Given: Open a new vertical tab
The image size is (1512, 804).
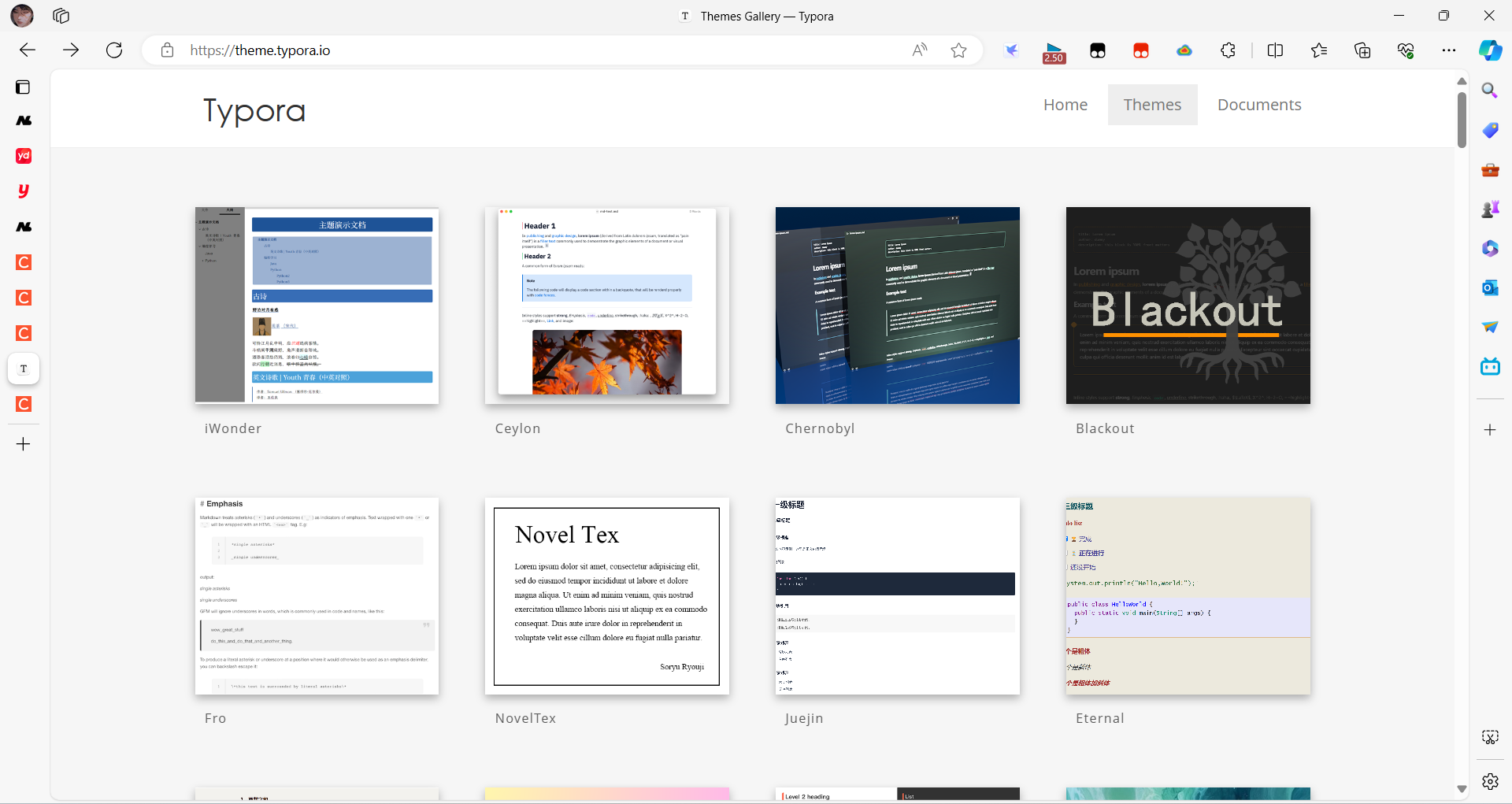Looking at the screenshot, I should coord(24,444).
